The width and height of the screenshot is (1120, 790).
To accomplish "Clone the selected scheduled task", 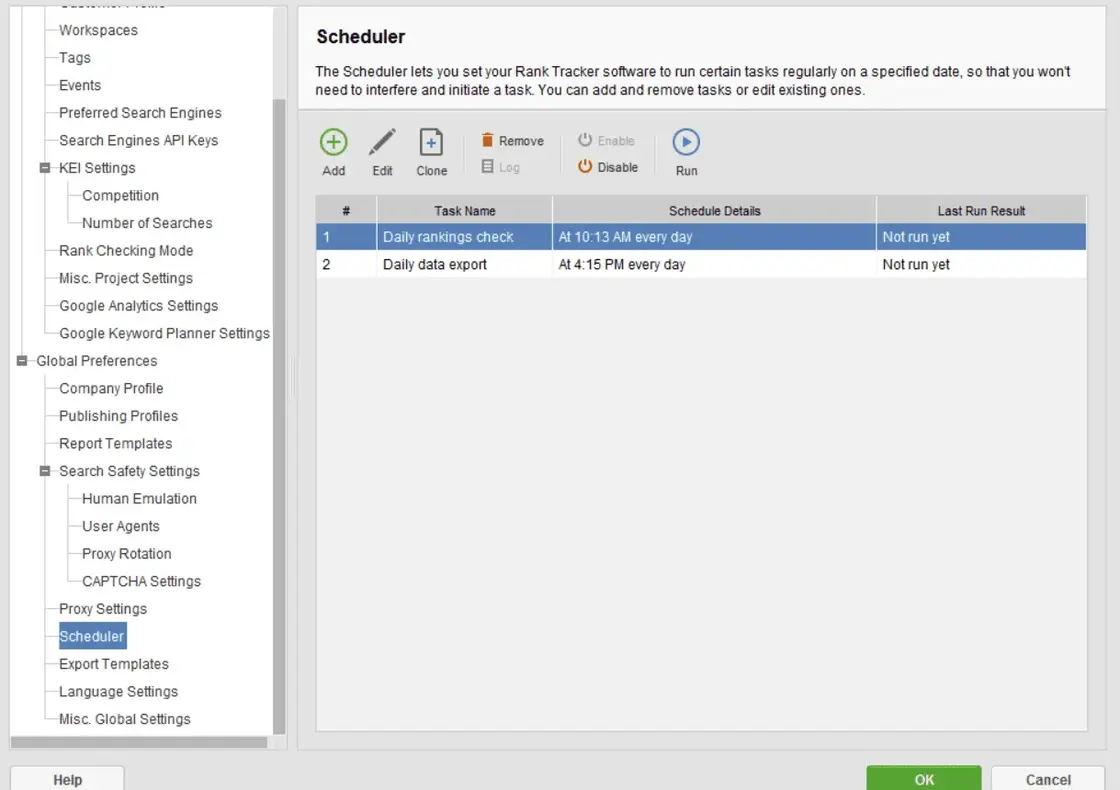I will (431, 152).
